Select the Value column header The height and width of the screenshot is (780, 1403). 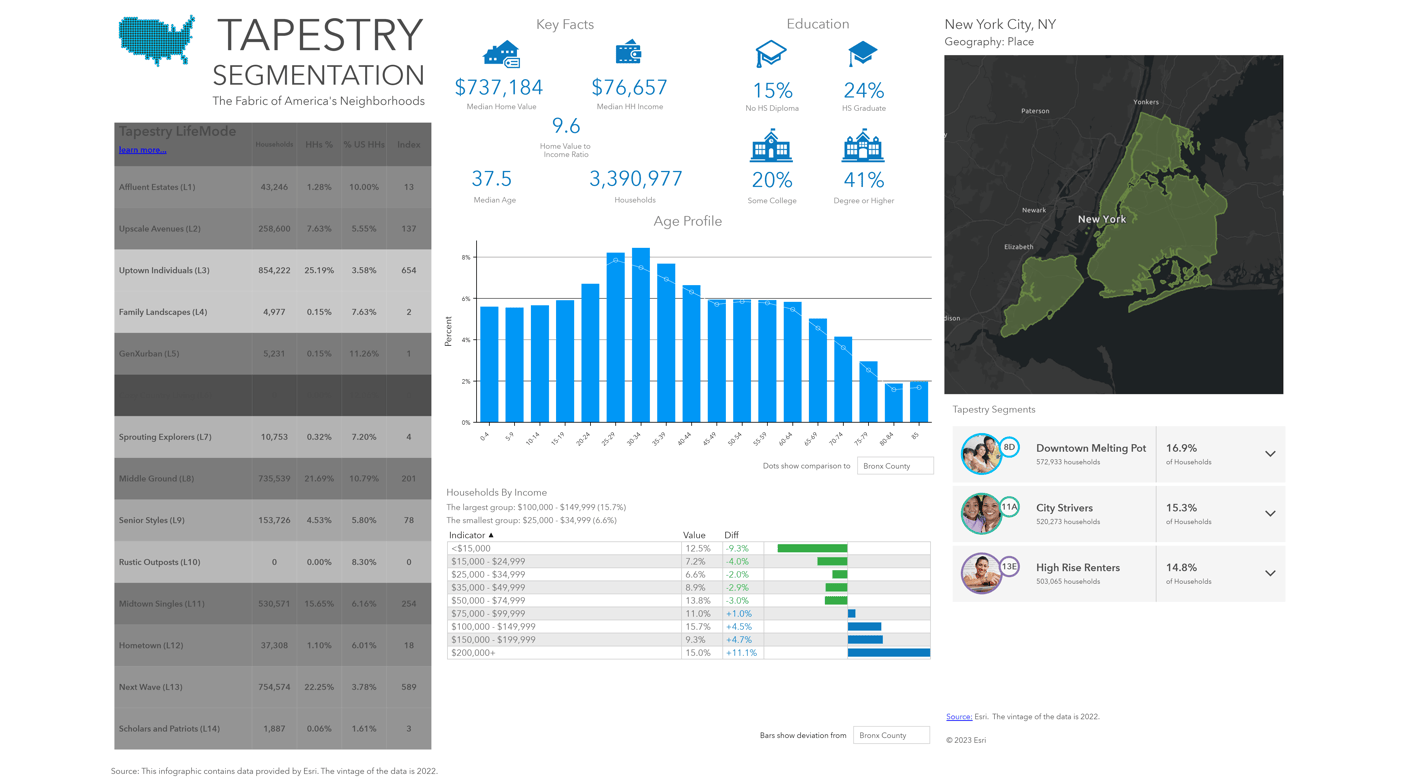(694, 535)
